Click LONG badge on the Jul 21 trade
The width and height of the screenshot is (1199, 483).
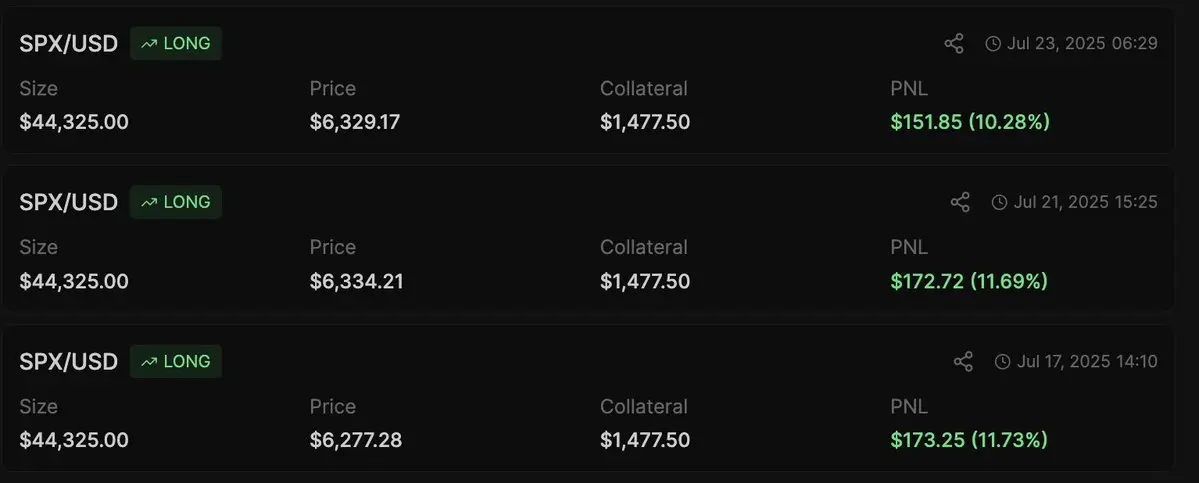coord(176,203)
